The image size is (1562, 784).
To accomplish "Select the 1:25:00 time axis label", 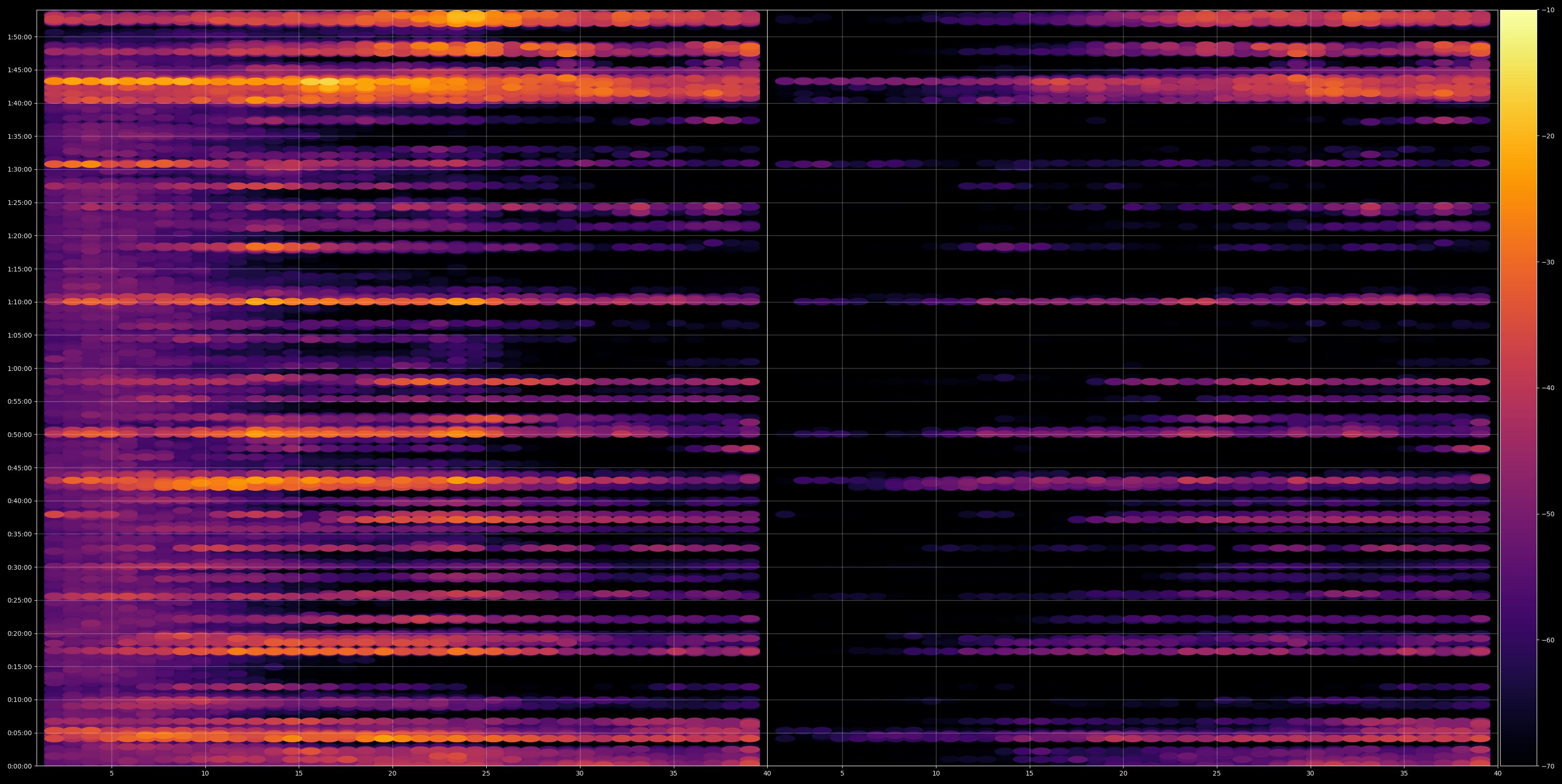I will point(19,203).
